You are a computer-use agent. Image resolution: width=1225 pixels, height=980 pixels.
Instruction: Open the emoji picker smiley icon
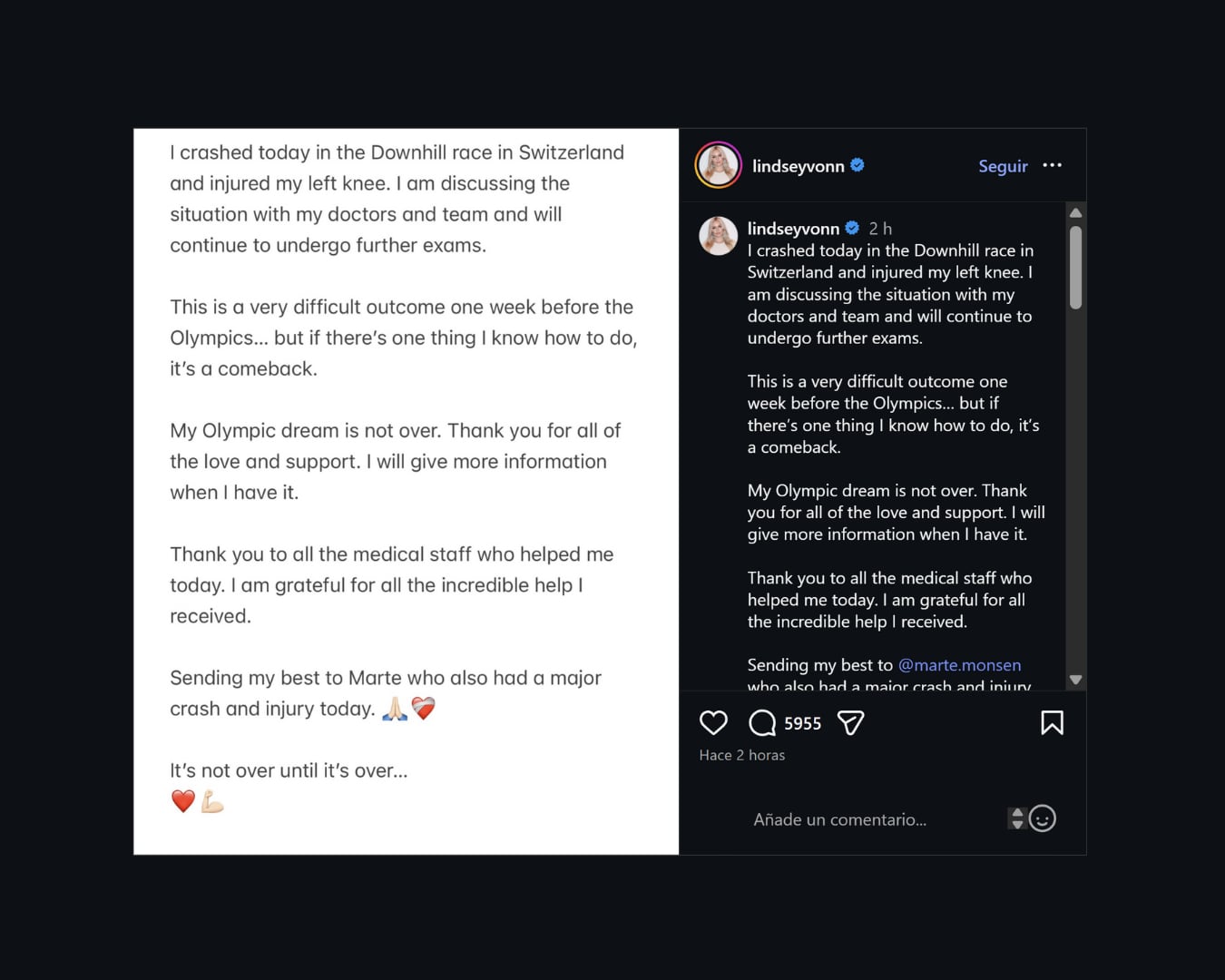point(1042,818)
